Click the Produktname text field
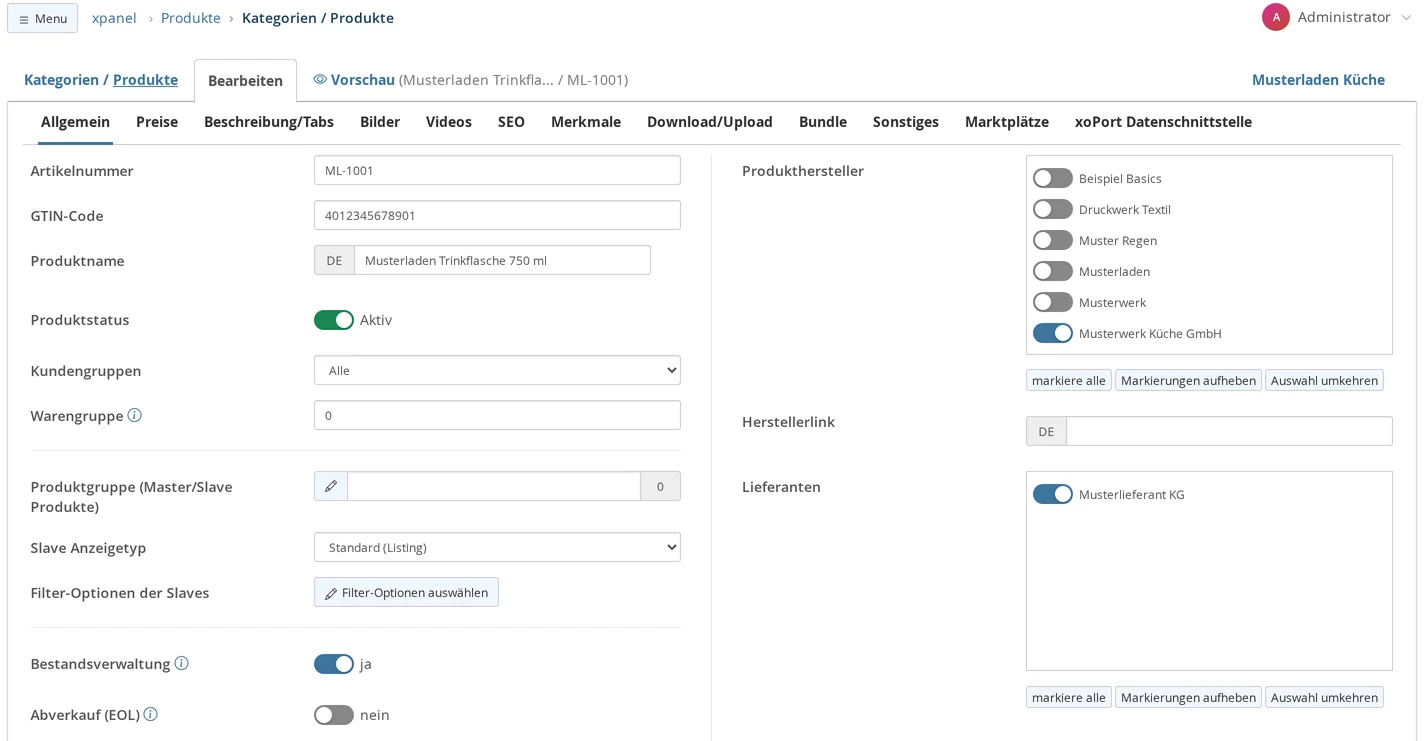 (502, 260)
